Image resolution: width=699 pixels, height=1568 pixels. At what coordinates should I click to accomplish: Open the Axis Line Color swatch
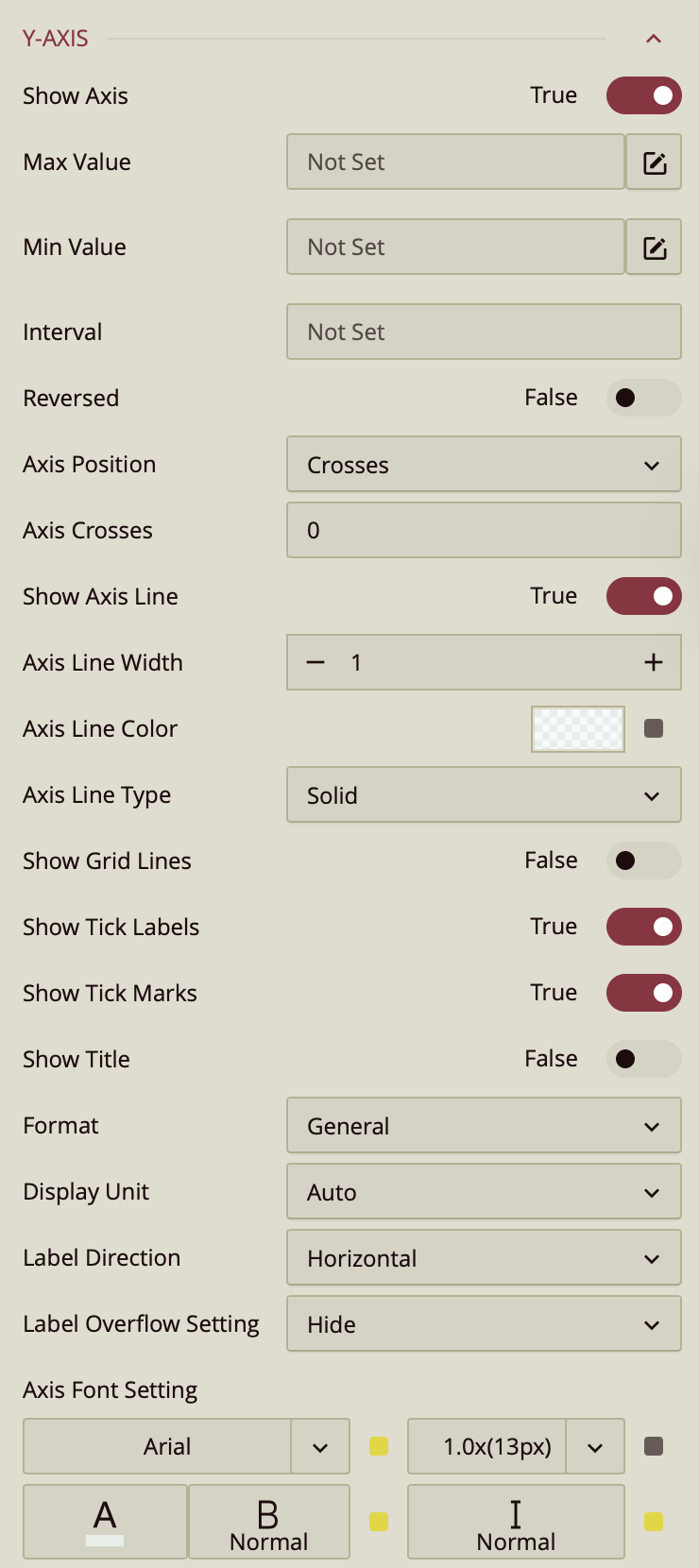coord(578,729)
